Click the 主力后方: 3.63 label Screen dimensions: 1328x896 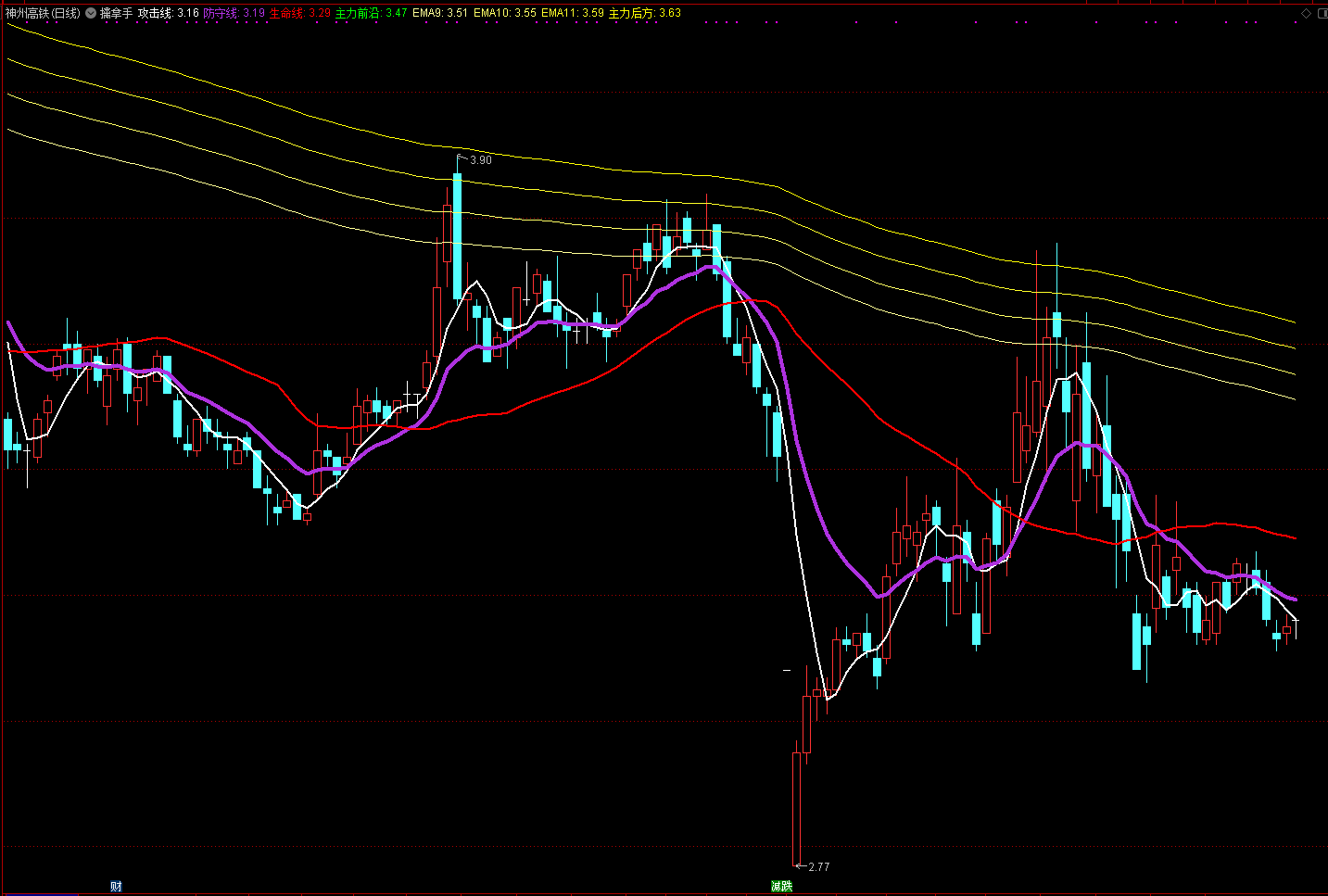pyautogui.click(x=645, y=13)
